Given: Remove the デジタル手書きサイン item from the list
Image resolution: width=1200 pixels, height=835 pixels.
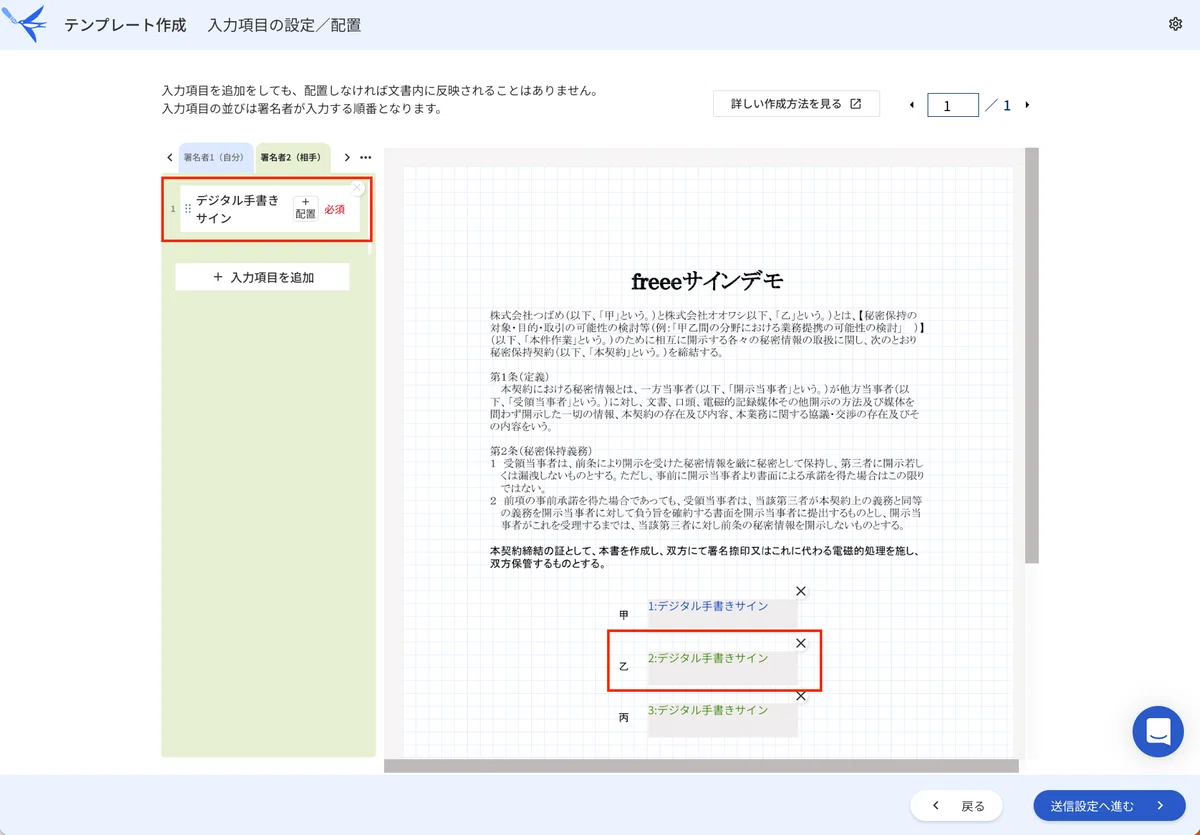Looking at the screenshot, I should point(357,188).
